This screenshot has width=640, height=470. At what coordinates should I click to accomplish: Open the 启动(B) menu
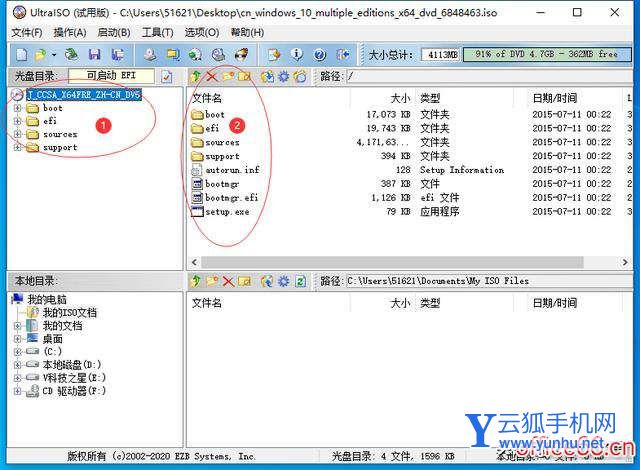pos(114,32)
